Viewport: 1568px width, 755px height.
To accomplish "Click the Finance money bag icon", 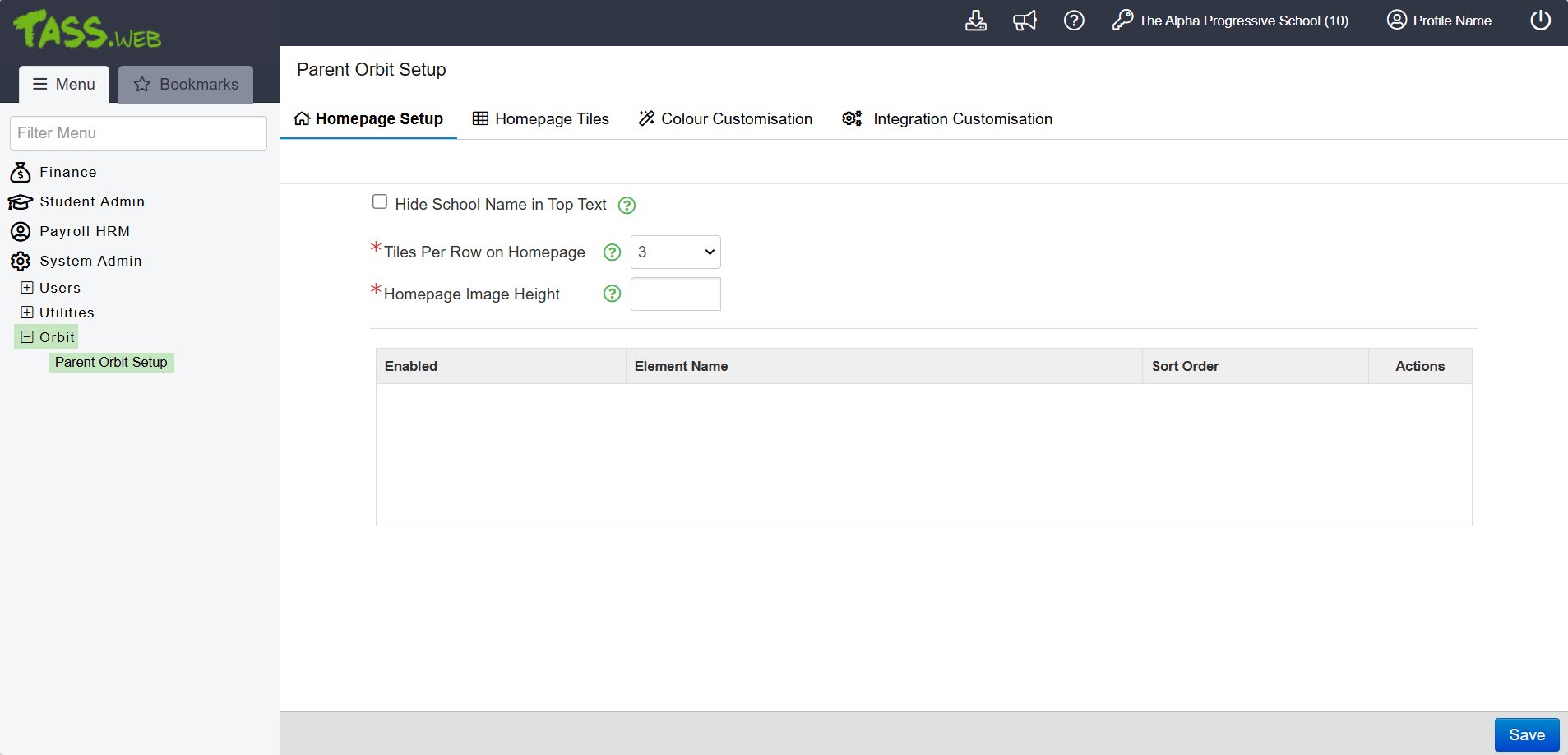I will (x=21, y=173).
